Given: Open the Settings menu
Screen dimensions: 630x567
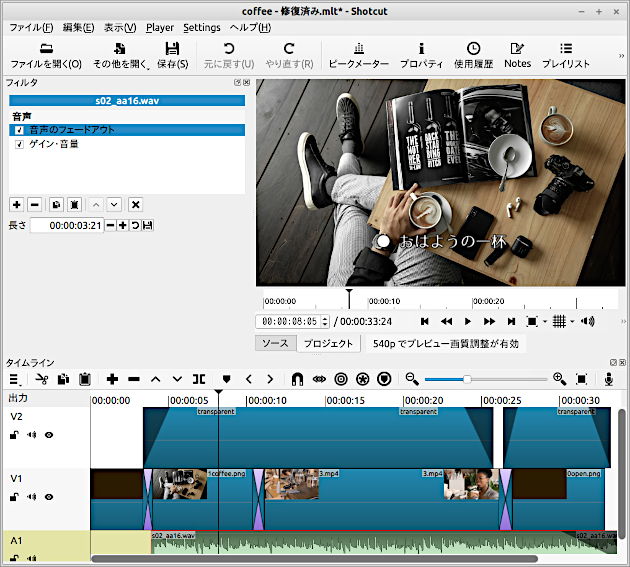Looking at the screenshot, I should pyautogui.click(x=201, y=27).
